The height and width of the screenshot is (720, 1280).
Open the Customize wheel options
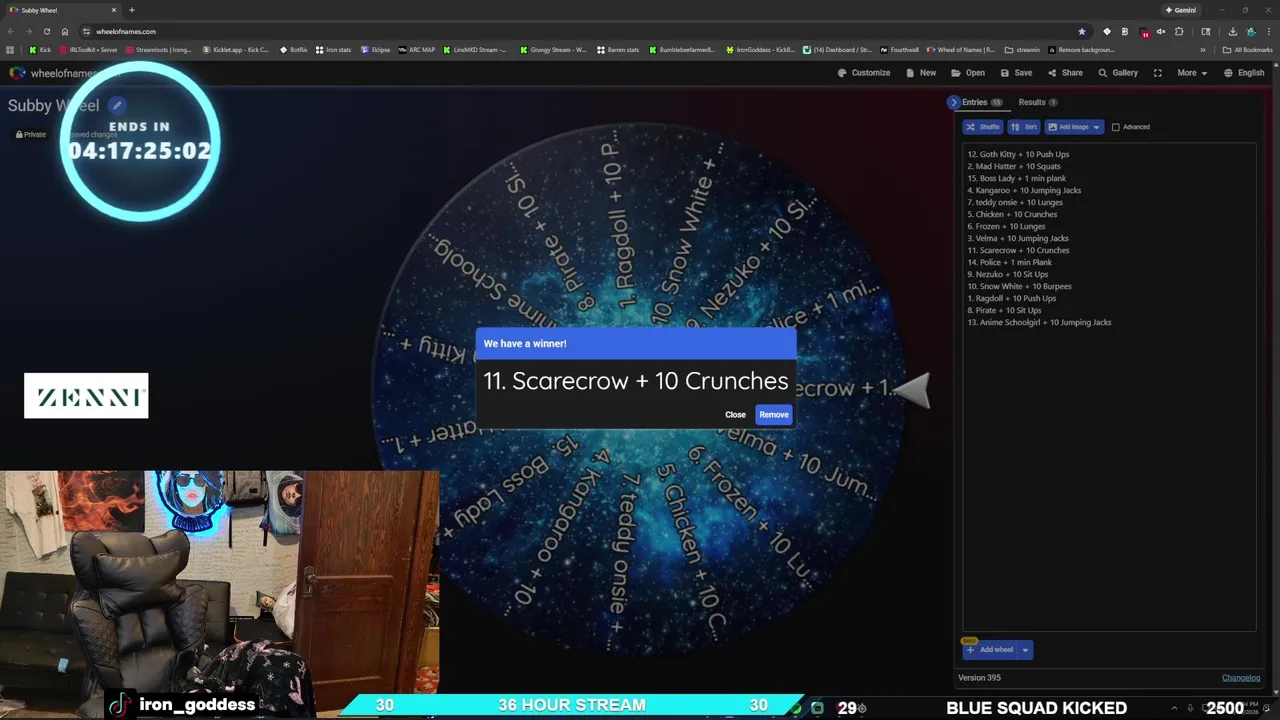864,73
